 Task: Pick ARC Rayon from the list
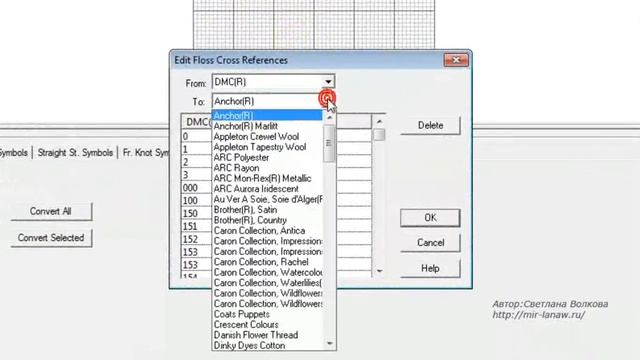coord(267,168)
